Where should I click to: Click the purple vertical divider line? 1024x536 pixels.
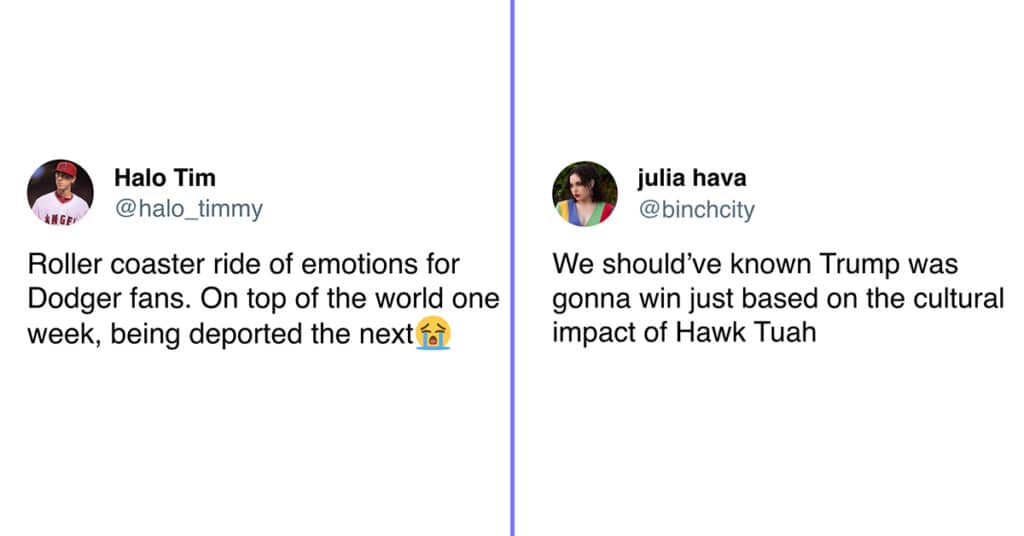tap(513, 268)
